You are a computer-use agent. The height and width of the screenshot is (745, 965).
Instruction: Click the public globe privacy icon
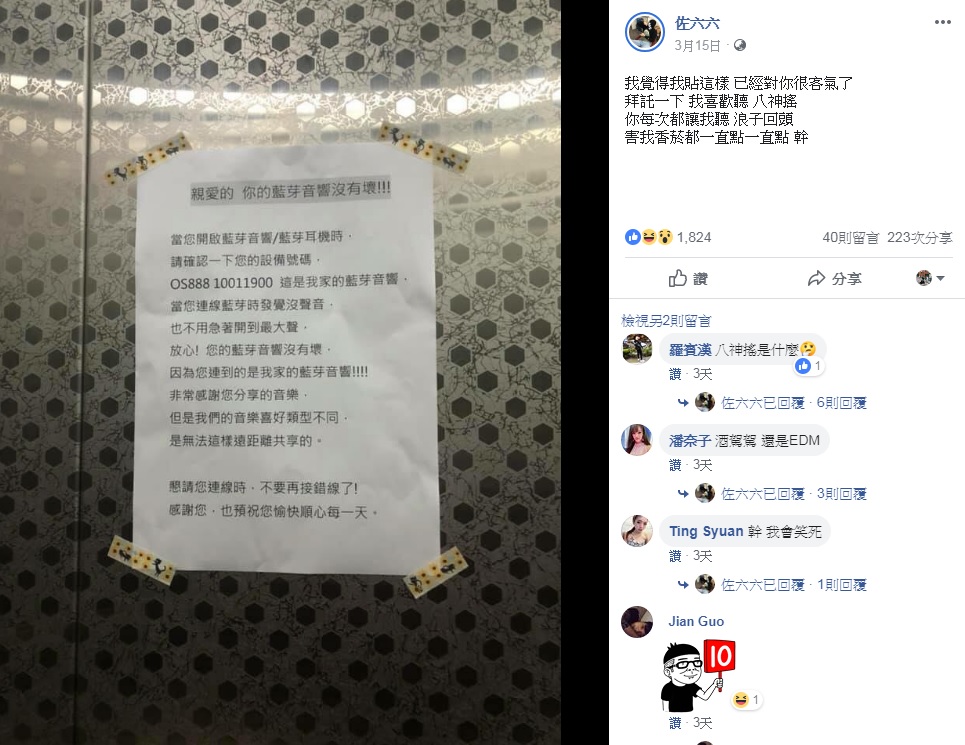point(740,46)
